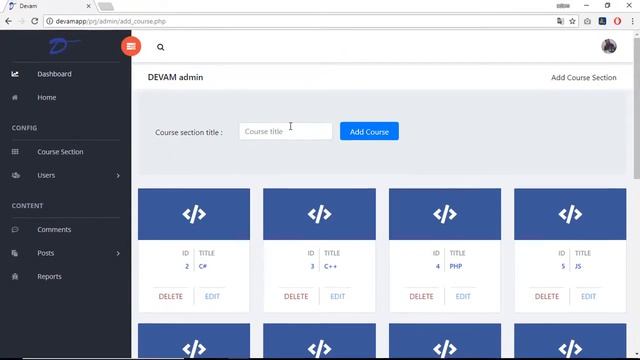The width and height of the screenshot is (640, 360).
Task: Expand the Posts submenu chevron
Action: [x=118, y=253]
